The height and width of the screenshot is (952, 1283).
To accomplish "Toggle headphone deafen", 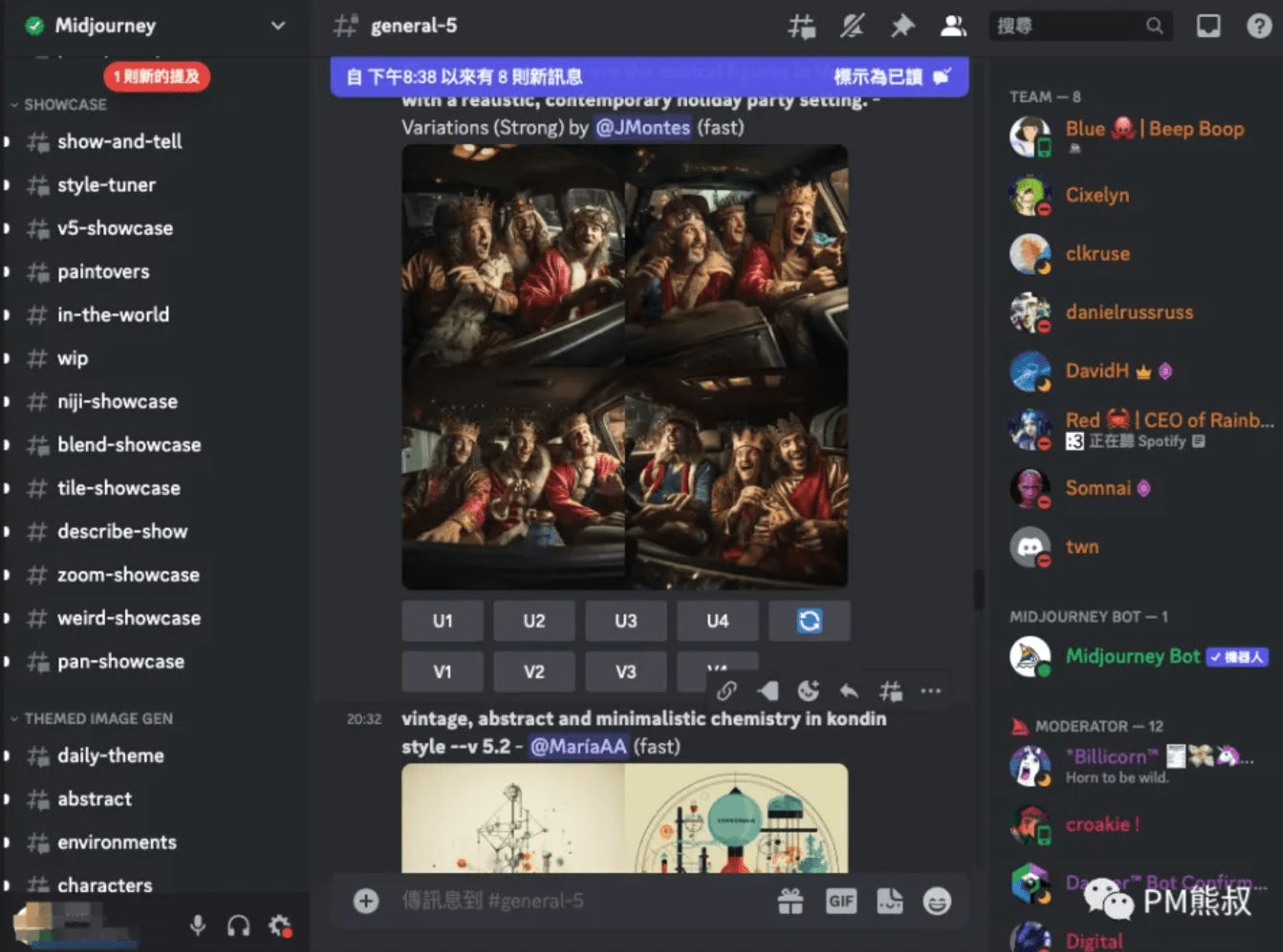I will tap(238, 925).
